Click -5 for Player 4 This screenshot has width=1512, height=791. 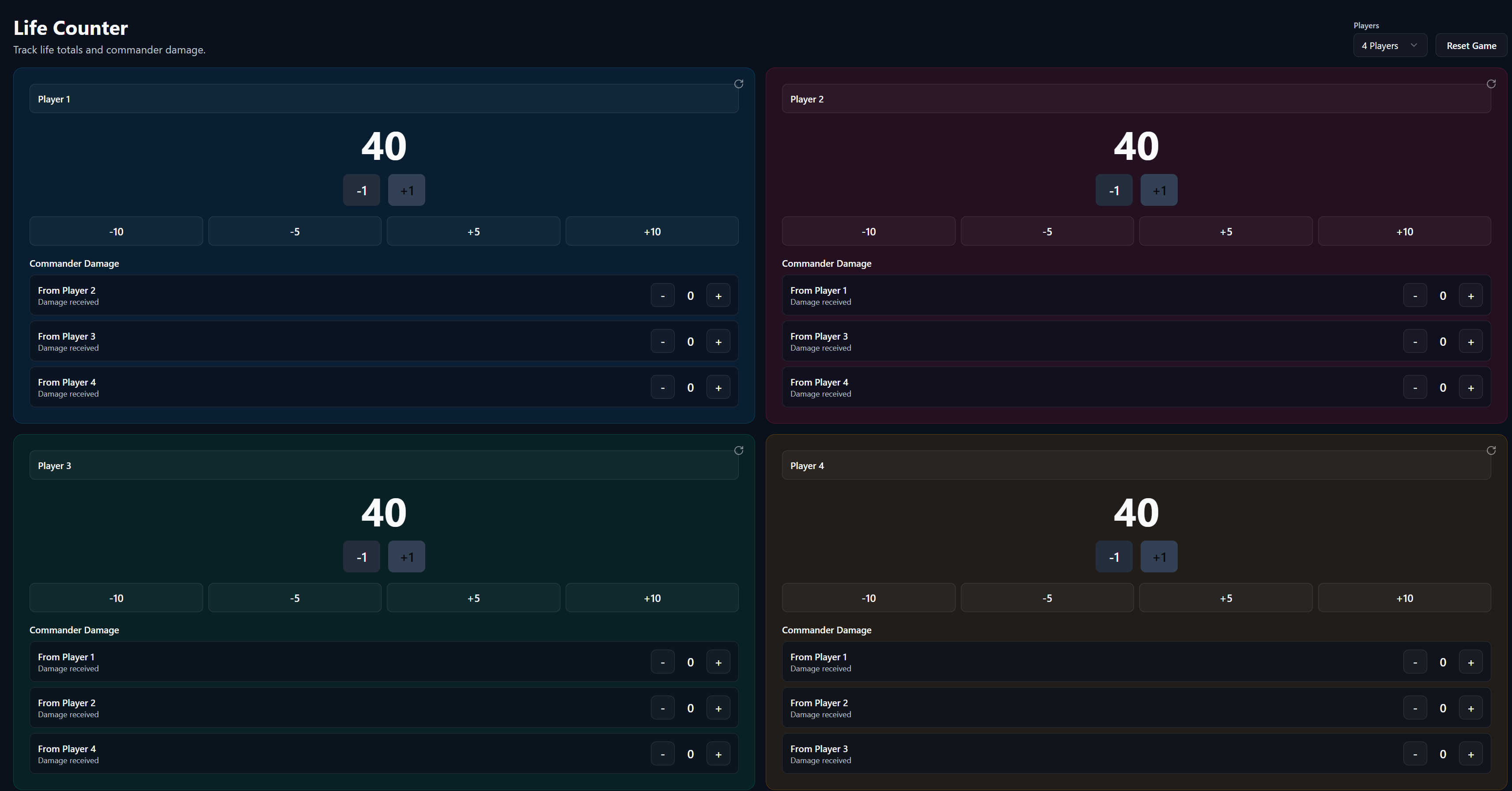coord(1047,598)
